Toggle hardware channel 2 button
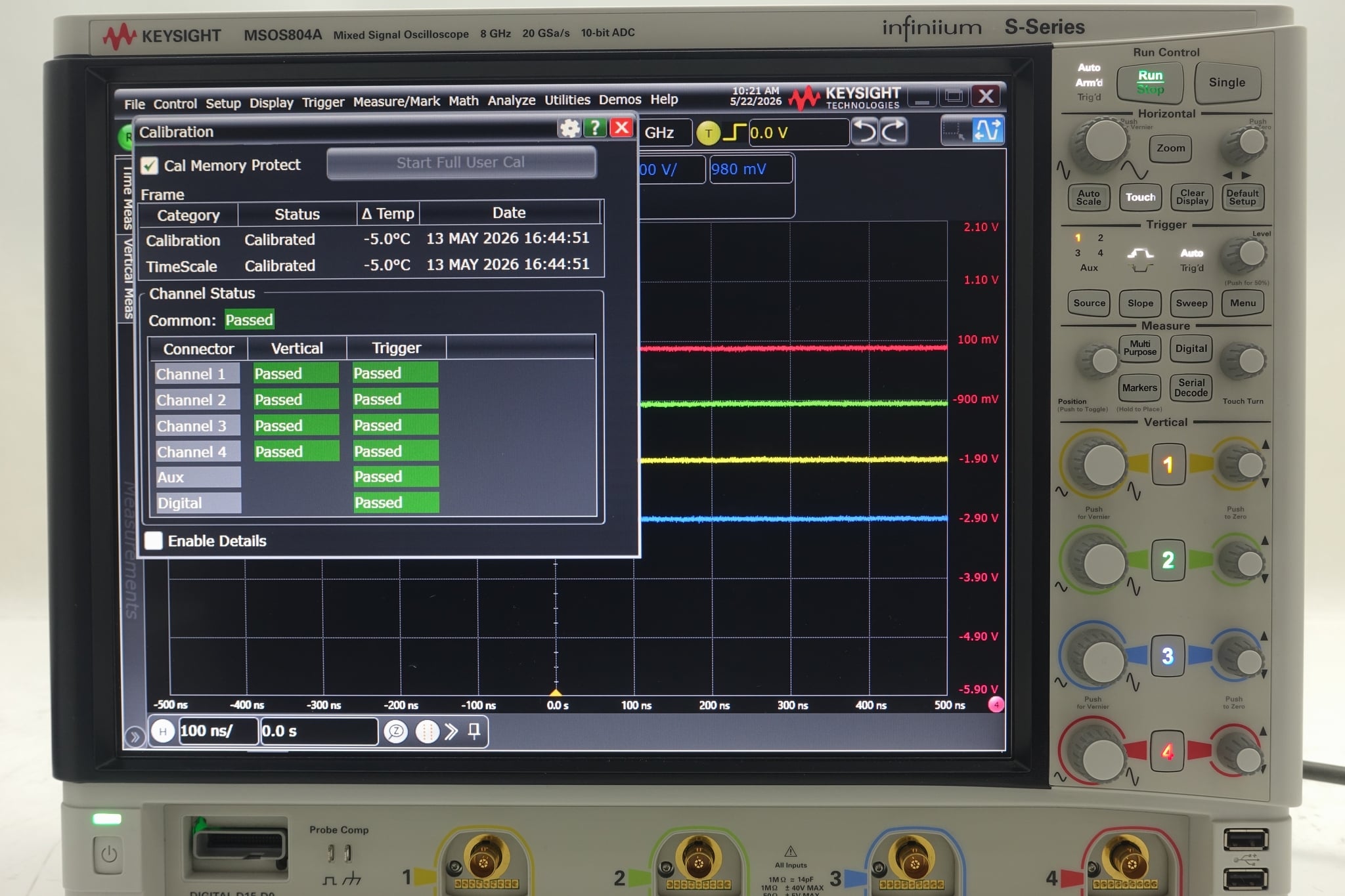Image resolution: width=1345 pixels, height=896 pixels. coord(1168,560)
